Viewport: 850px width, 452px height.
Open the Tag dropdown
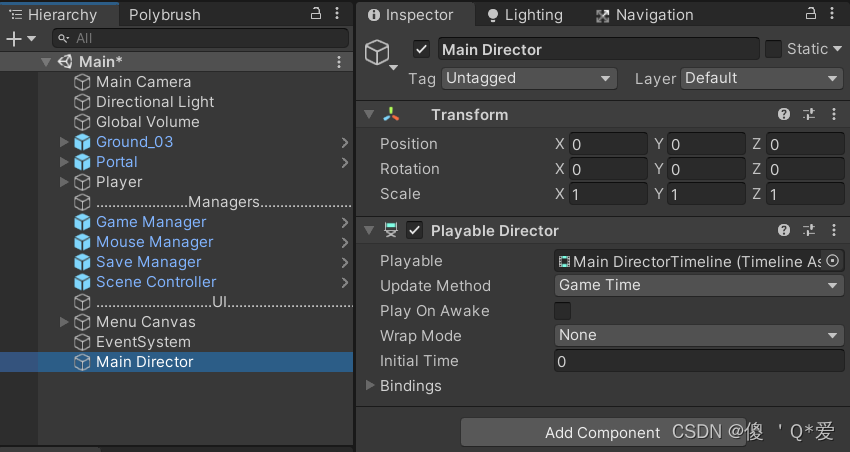[529, 78]
